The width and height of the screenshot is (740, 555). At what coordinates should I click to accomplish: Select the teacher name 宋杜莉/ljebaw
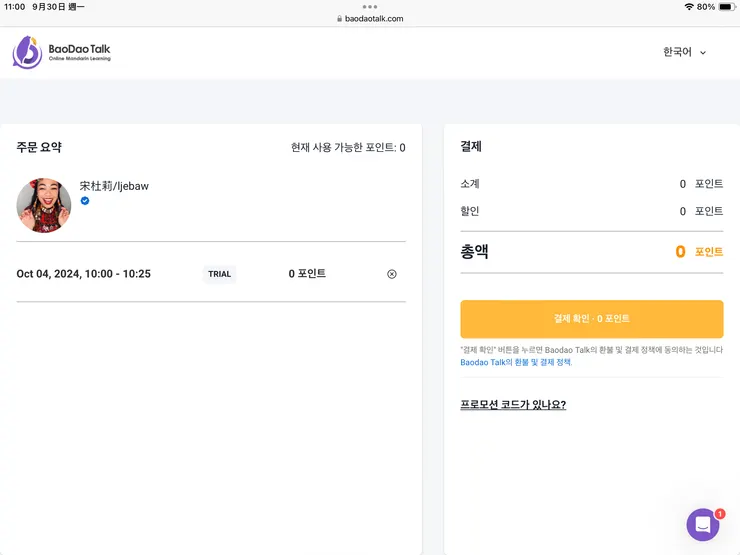[x=114, y=186]
